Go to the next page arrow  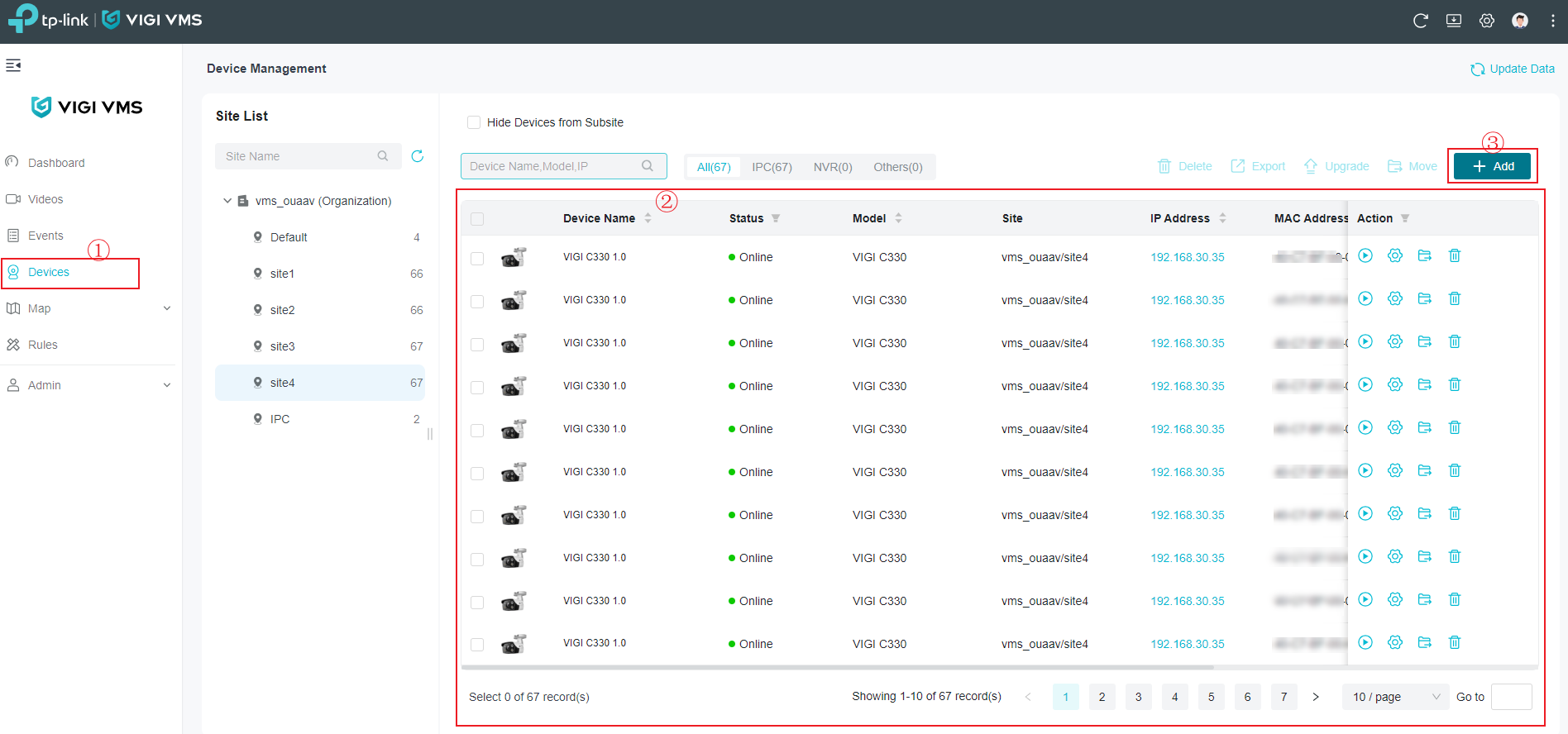1316,697
